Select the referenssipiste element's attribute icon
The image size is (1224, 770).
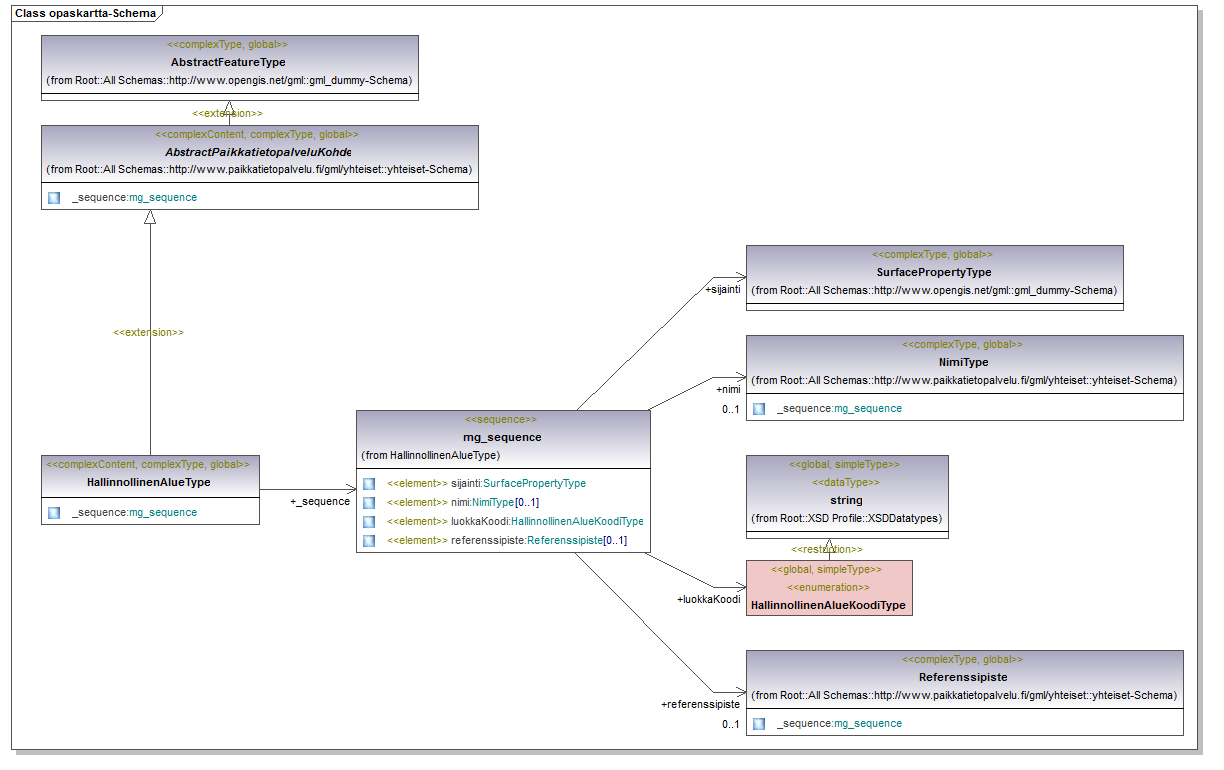pos(369,540)
